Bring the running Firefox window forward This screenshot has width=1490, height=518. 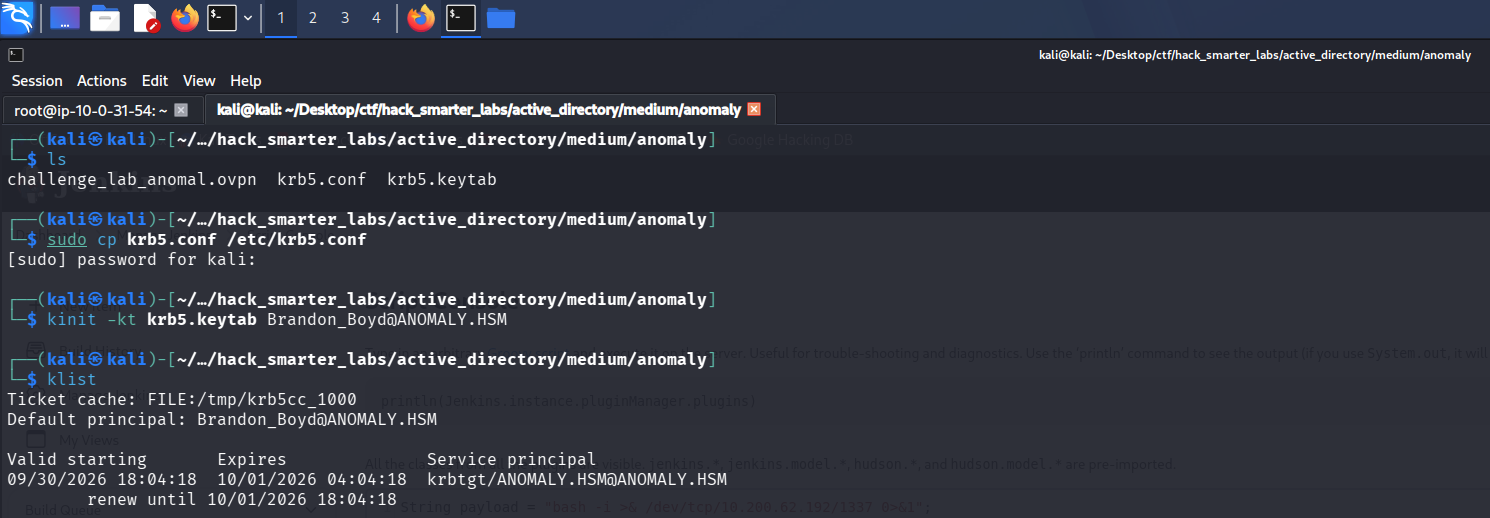[x=421, y=18]
